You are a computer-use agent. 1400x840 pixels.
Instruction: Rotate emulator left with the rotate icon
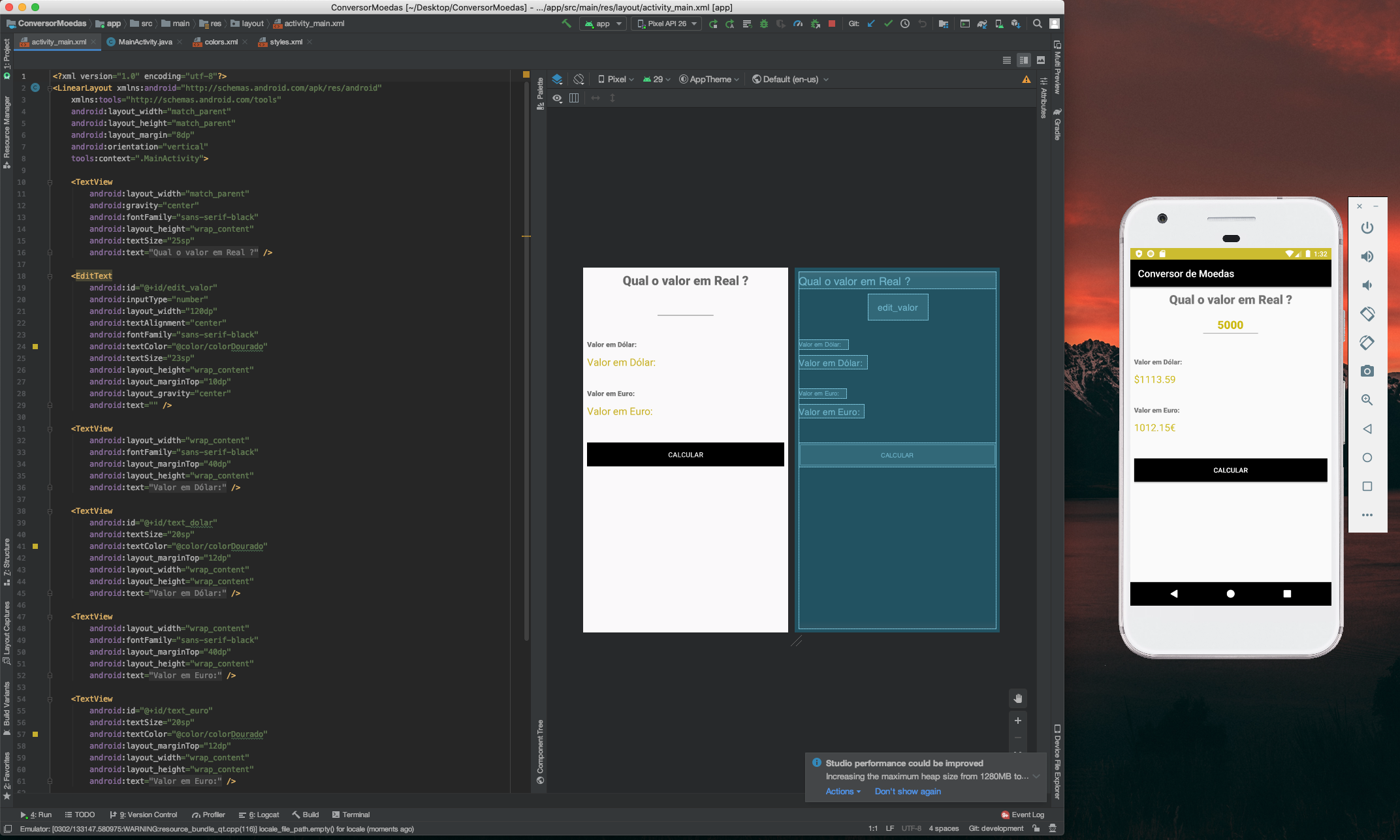tap(1367, 314)
